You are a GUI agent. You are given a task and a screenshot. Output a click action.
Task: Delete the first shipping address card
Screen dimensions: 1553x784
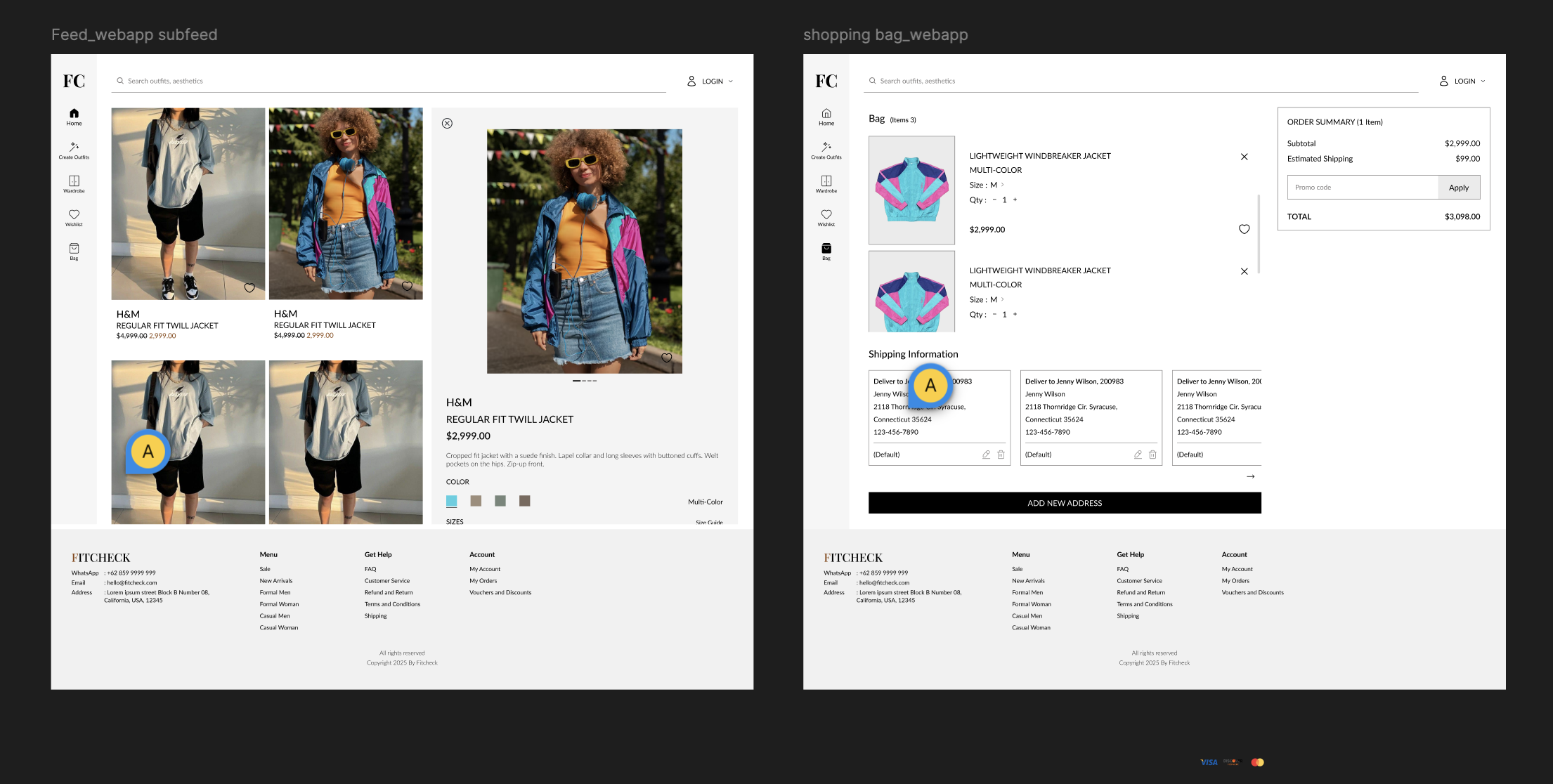(1001, 455)
